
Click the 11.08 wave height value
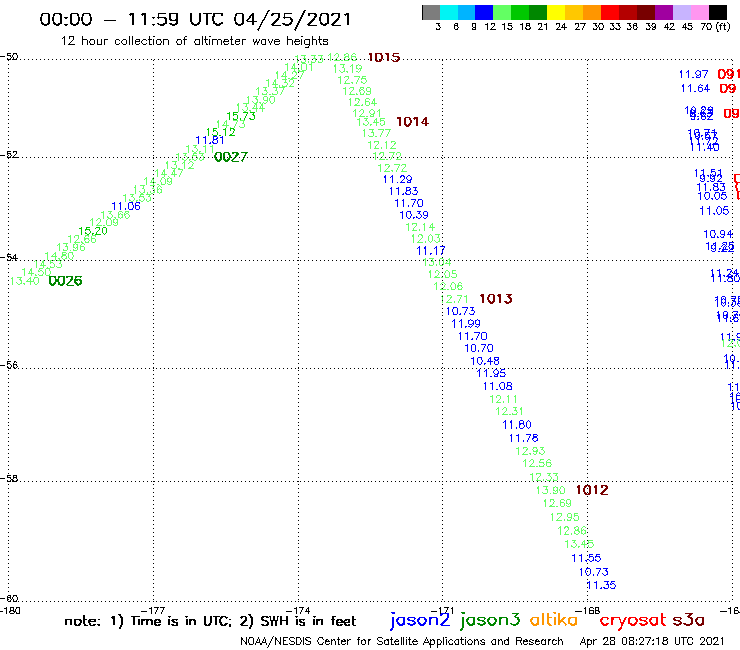click(x=497, y=387)
